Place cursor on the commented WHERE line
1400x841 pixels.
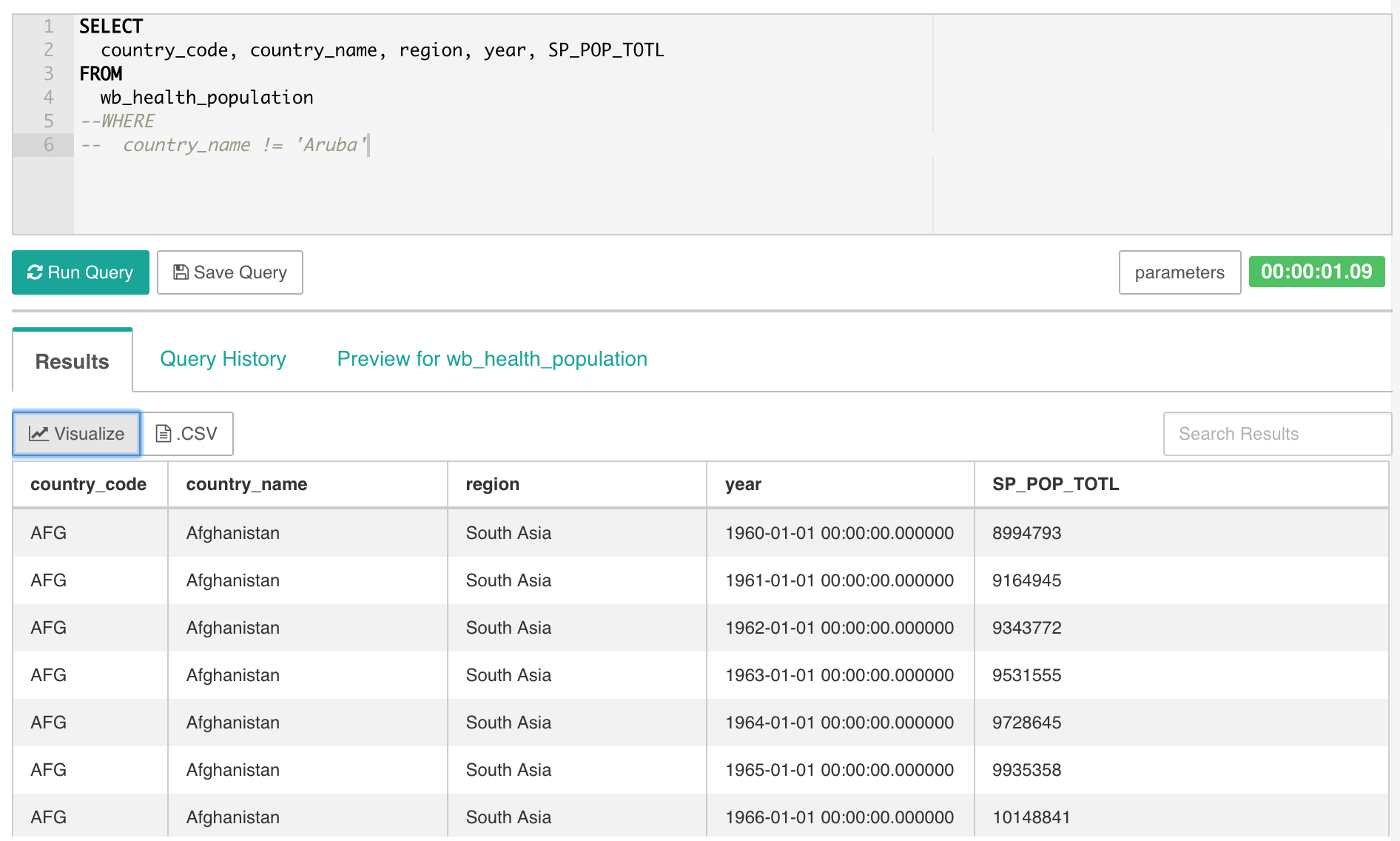[118, 121]
